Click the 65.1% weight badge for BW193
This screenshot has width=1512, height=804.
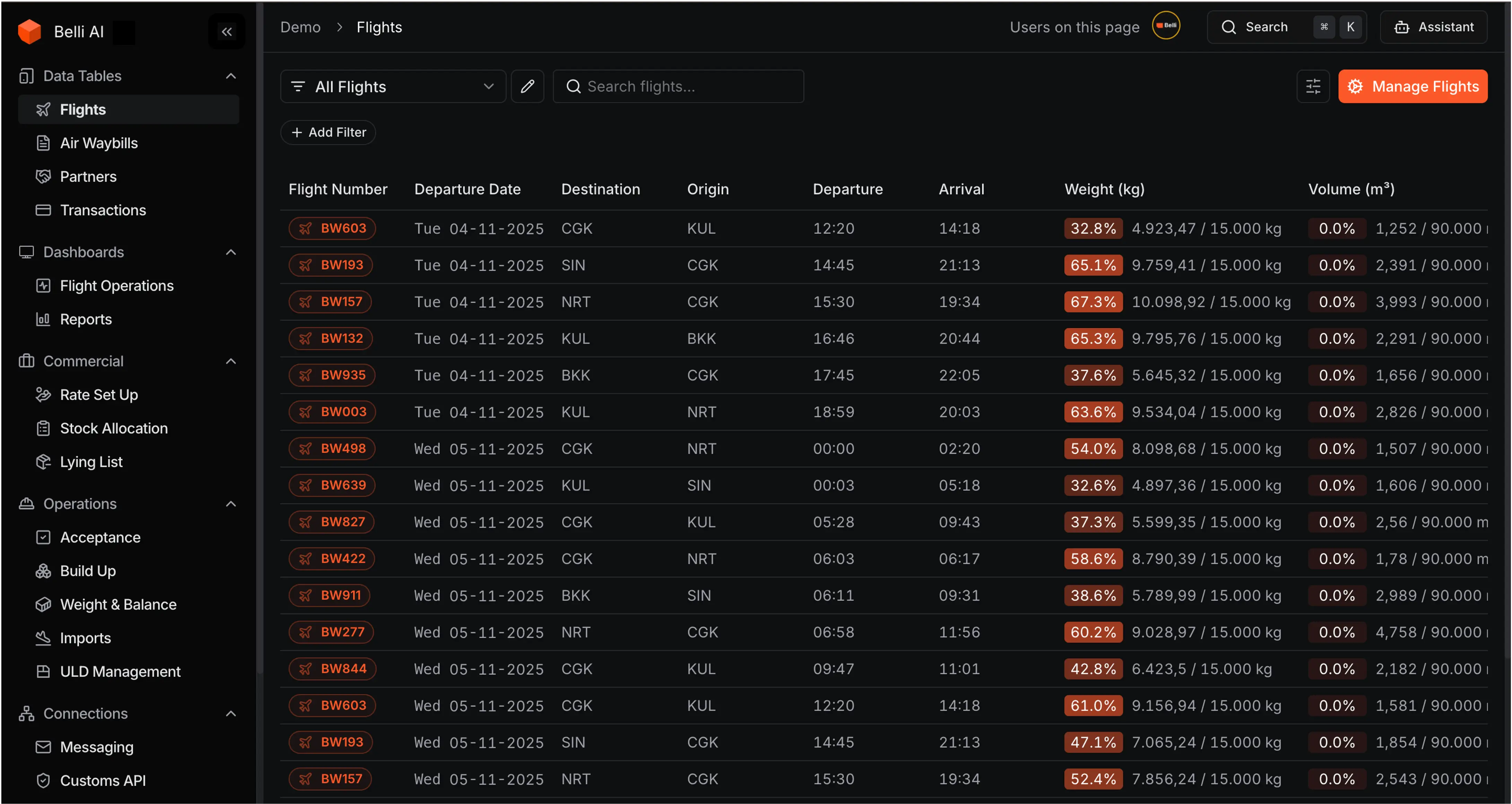click(x=1093, y=265)
